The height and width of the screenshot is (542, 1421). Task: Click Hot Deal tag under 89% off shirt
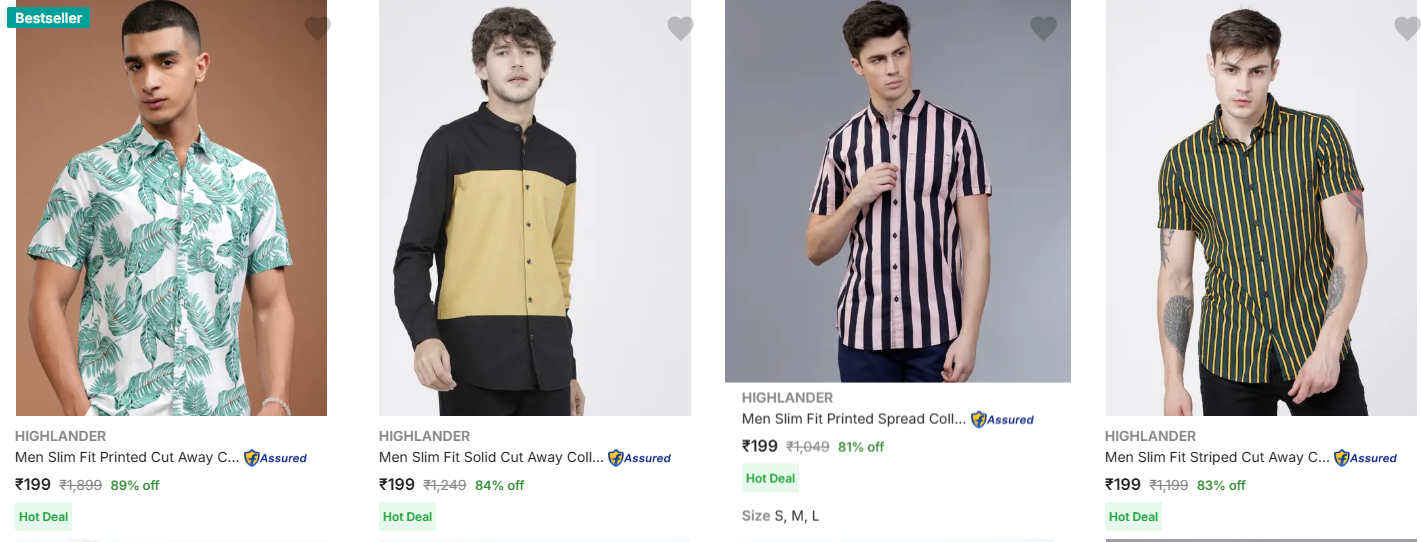pos(43,517)
